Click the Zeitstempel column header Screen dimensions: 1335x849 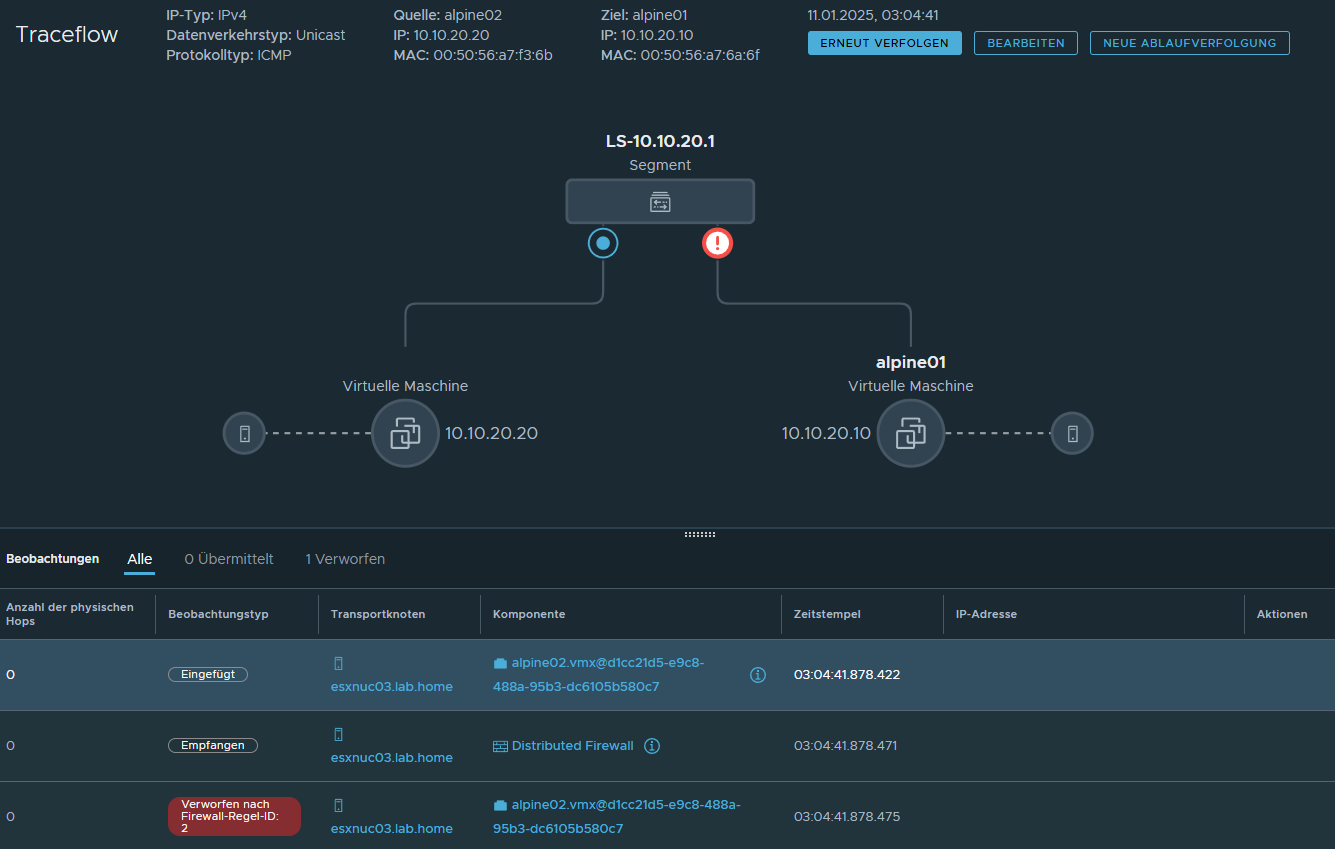point(827,614)
